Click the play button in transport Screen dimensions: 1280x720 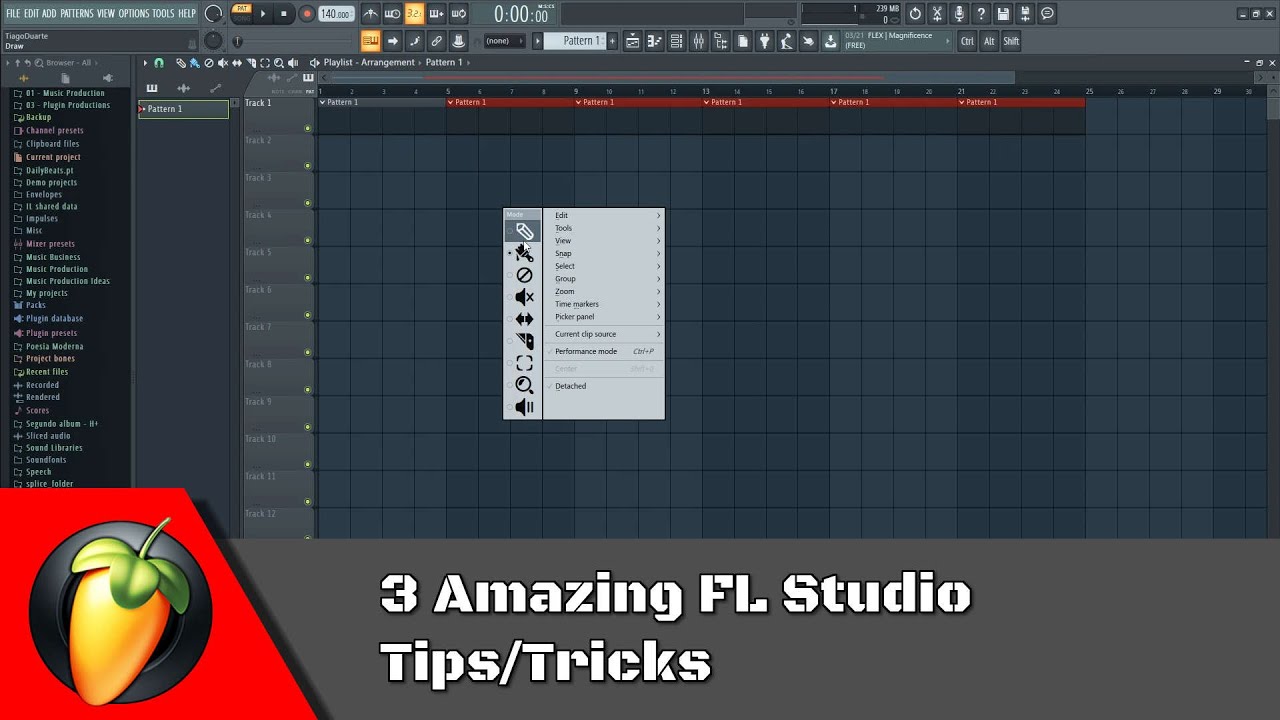click(x=263, y=14)
